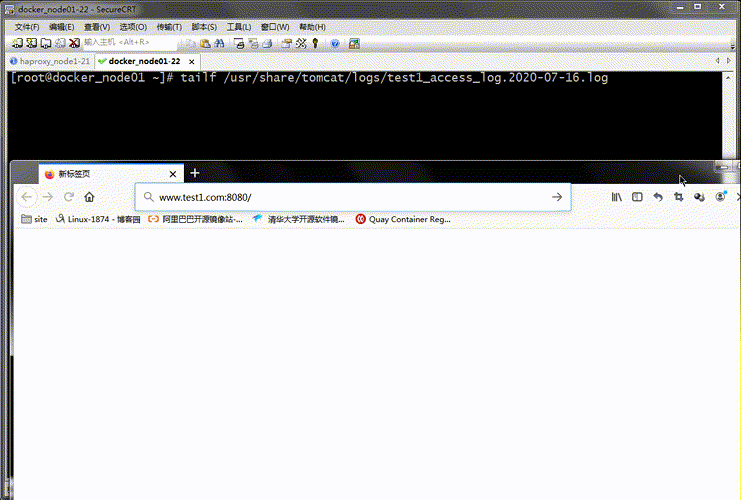Select the Firefox 新标签页 tab

click(111, 174)
